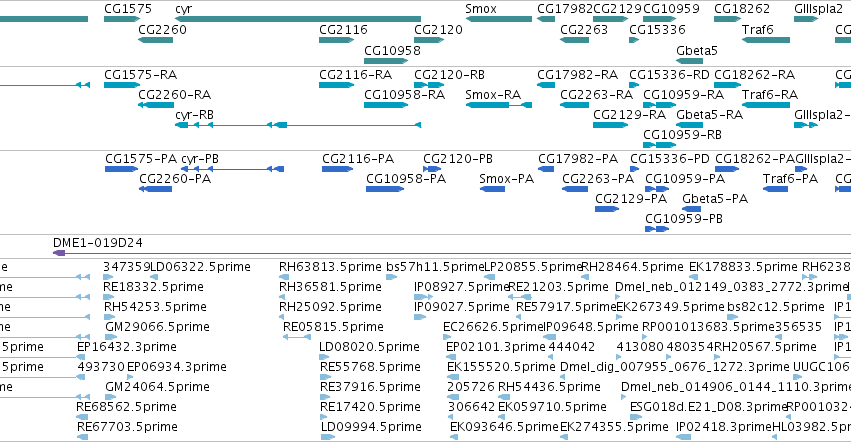Open the Gbeta5 gene label
Viewport: 851px width, 442px height.
[696, 50]
